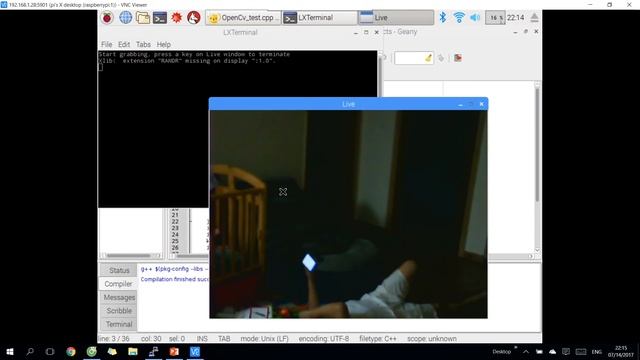Viewport: 640px width, 360px height.
Task: Switch to Geany Terminal tab
Action: (119, 324)
